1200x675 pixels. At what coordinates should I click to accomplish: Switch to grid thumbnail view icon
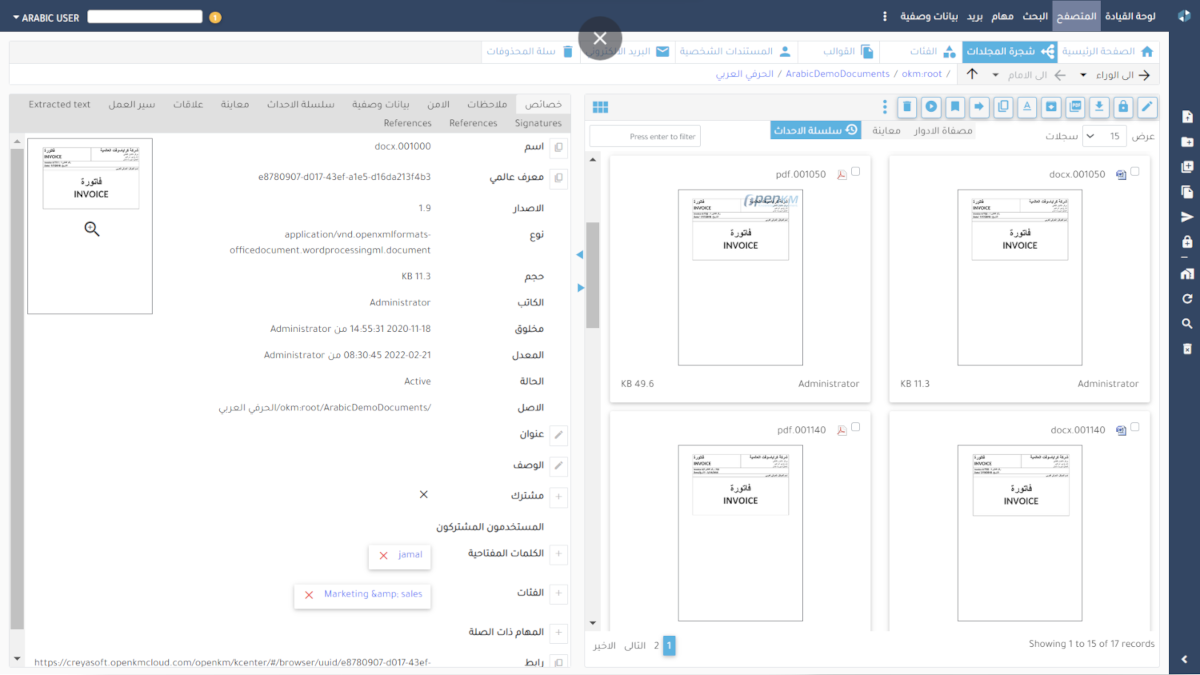[600, 107]
